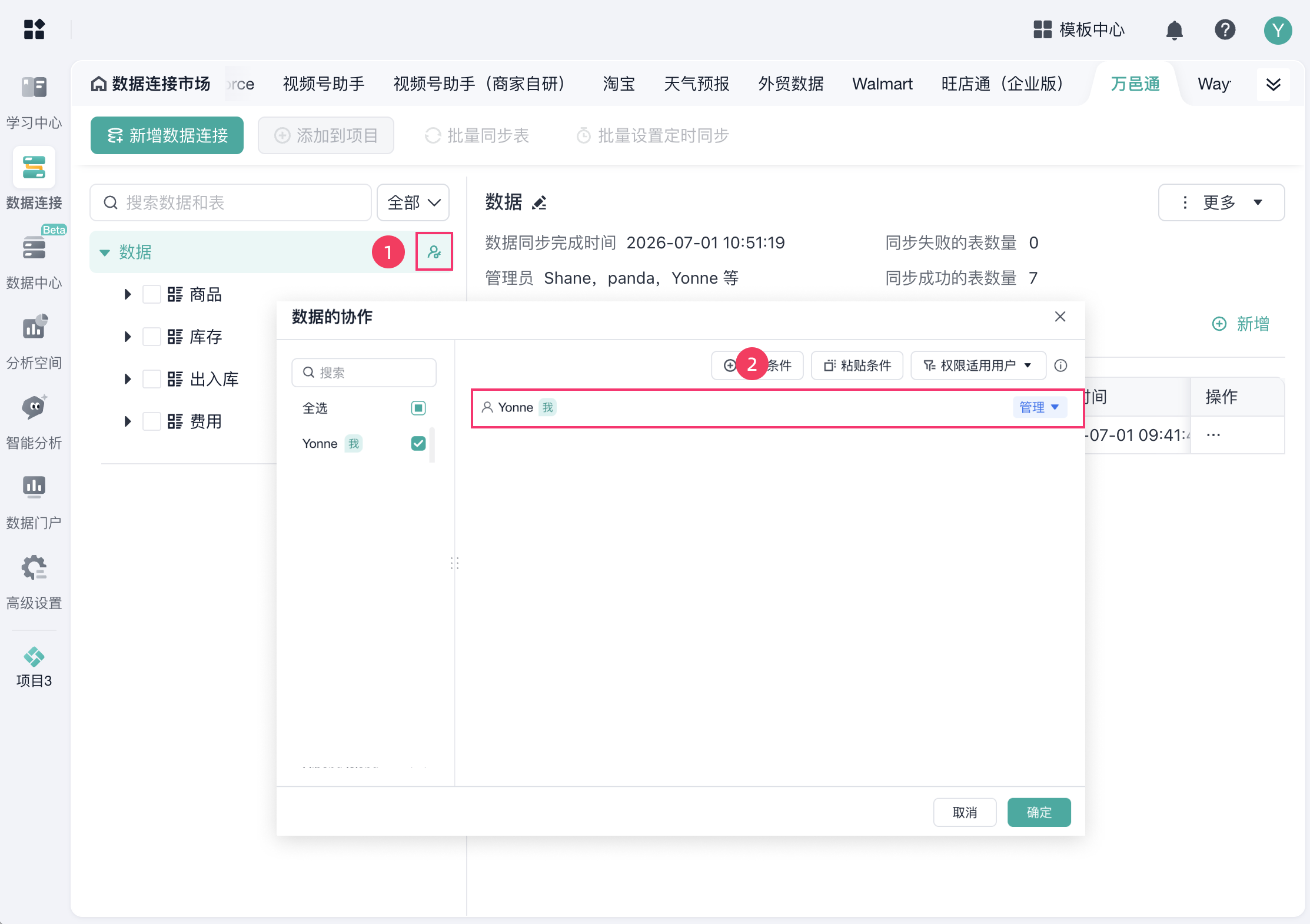Switch to the 外贸数据 tab
The height and width of the screenshot is (924, 1310).
(791, 84)
